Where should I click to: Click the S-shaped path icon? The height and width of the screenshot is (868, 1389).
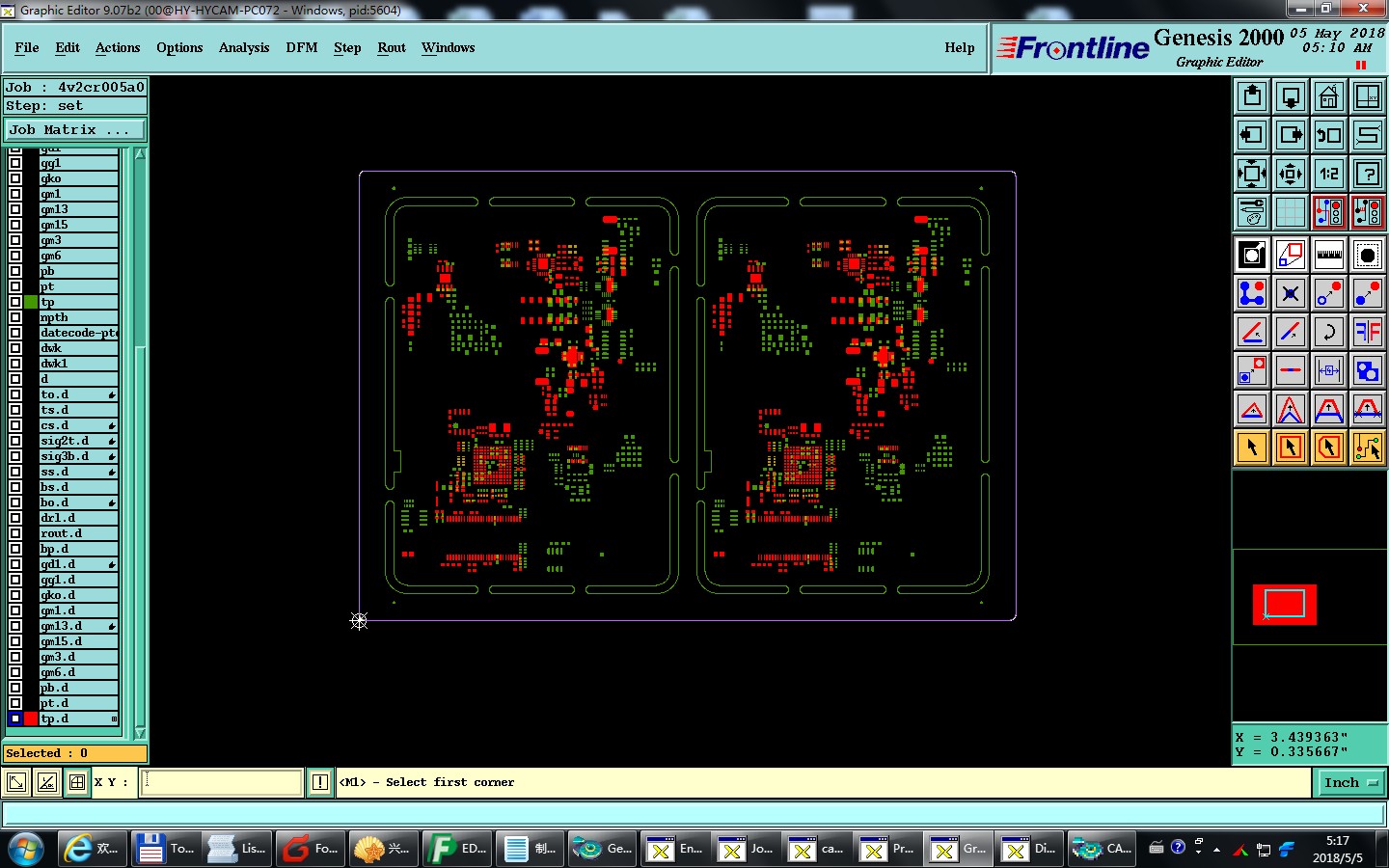[x=1368, y=135]
